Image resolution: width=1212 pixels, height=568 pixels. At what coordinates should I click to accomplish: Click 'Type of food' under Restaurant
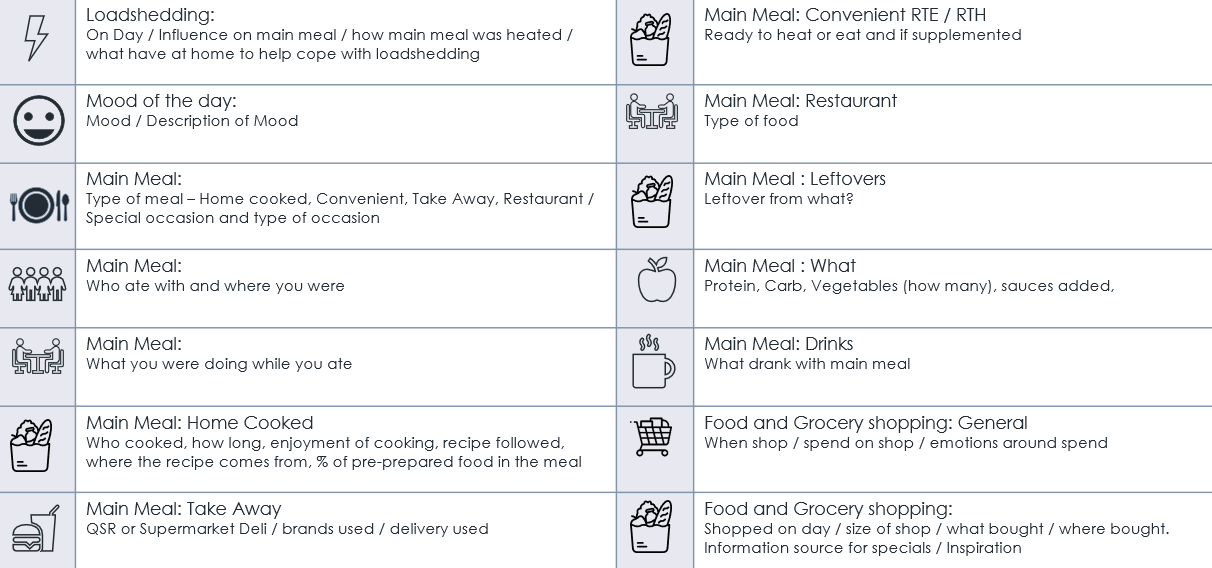tap(751, 121)
